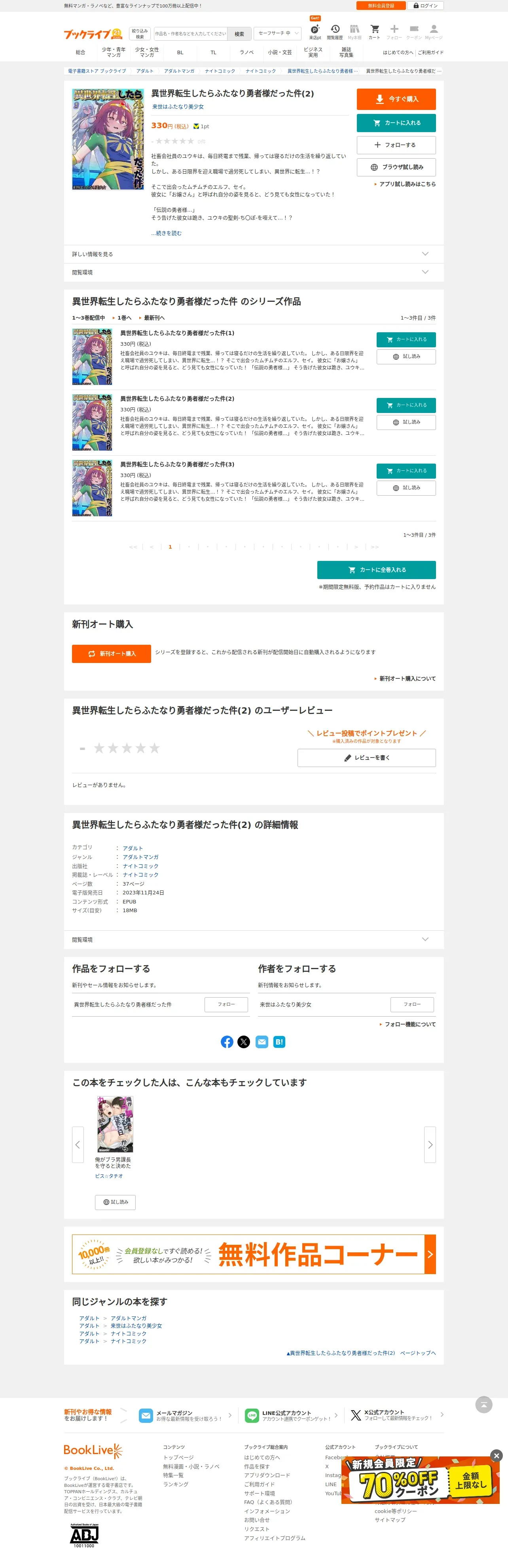Select the 少女・女性マンガ tab
508x1568 pixels.
(x=147, y=52)
